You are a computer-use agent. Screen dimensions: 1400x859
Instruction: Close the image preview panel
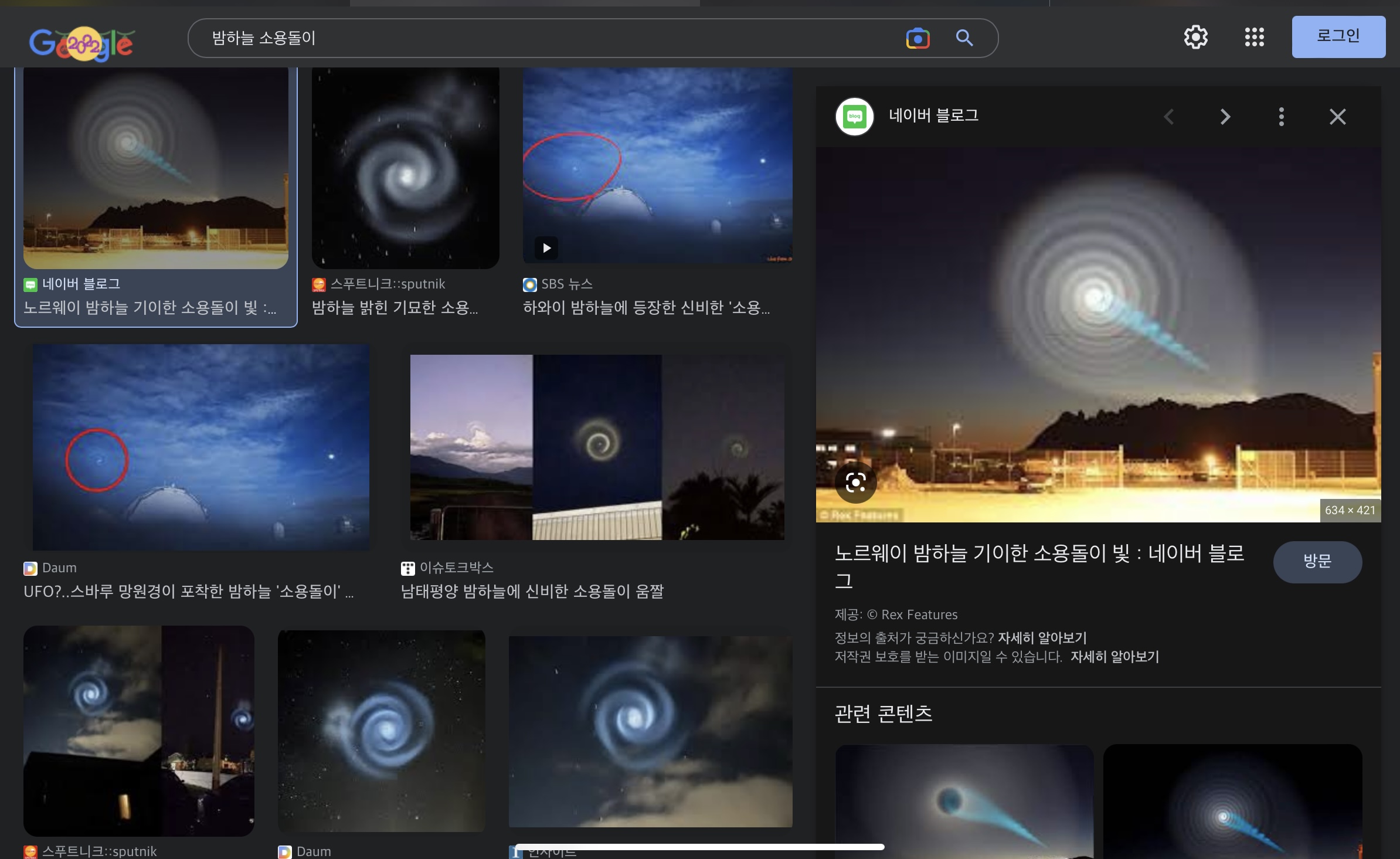coord(1337,117)
